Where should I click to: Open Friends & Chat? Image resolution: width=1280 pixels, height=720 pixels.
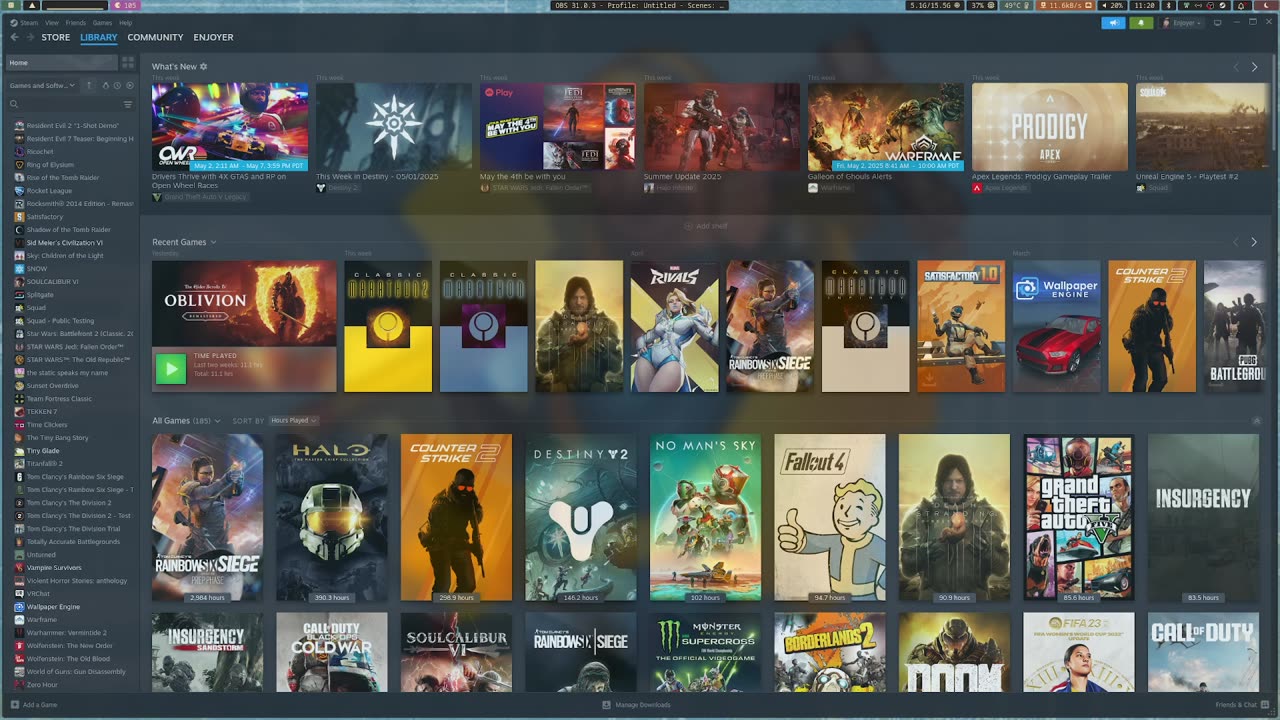point(1242,705)
